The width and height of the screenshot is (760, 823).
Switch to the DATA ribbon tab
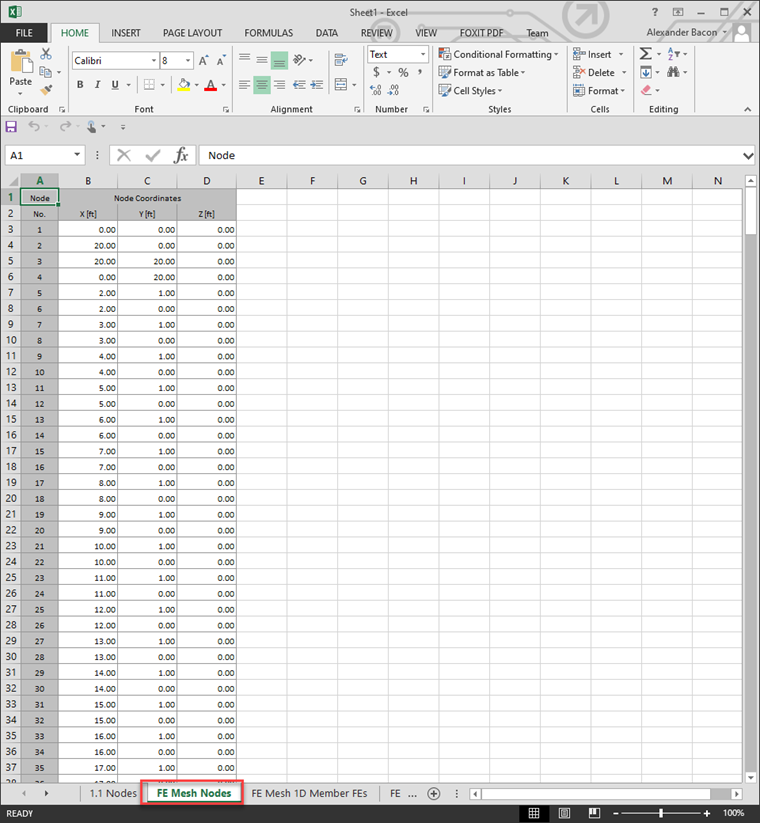pos(326,33)
